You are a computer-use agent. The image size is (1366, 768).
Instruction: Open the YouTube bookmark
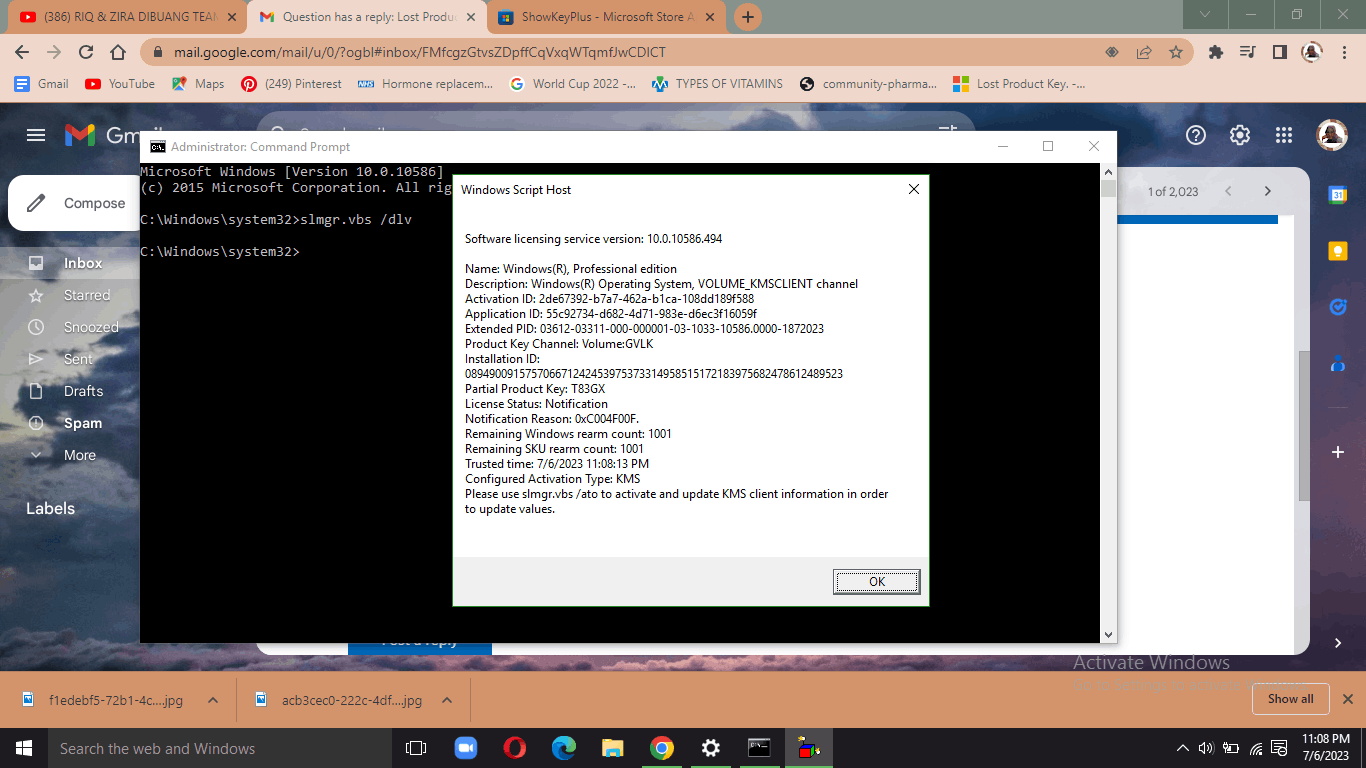coord(120,84)
